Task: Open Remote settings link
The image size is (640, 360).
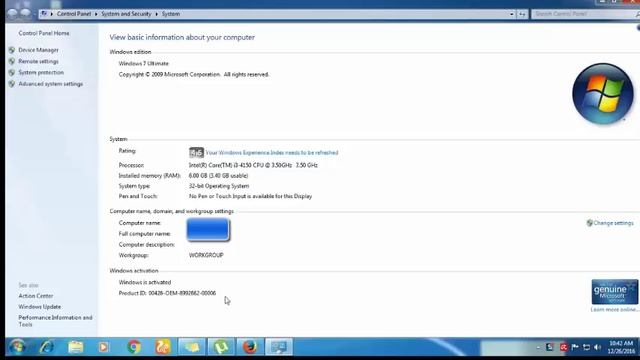Action: pyautogui.click(x=38, y=61)
